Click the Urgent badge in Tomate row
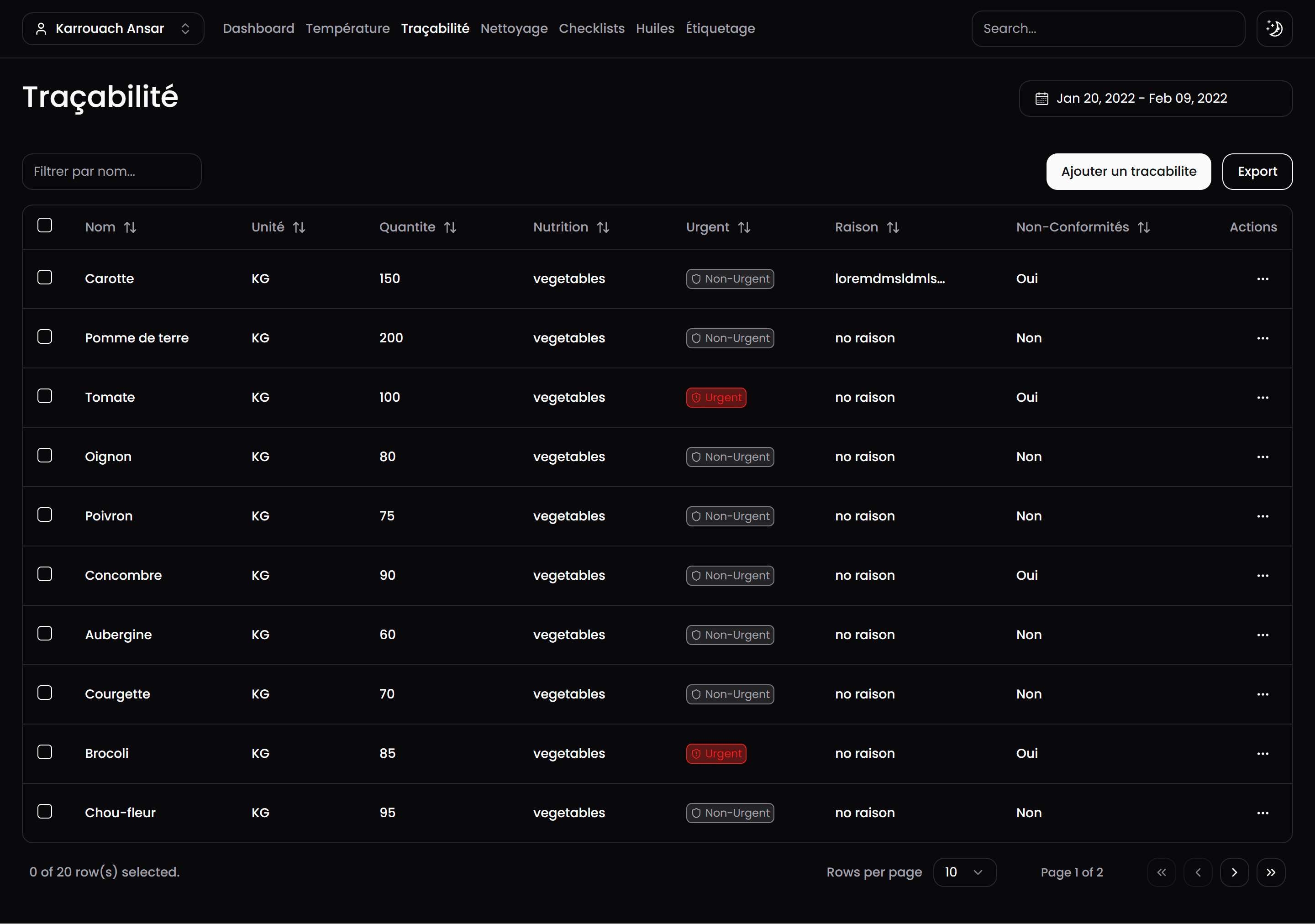The image size is (1315, 924). (716, 397)
